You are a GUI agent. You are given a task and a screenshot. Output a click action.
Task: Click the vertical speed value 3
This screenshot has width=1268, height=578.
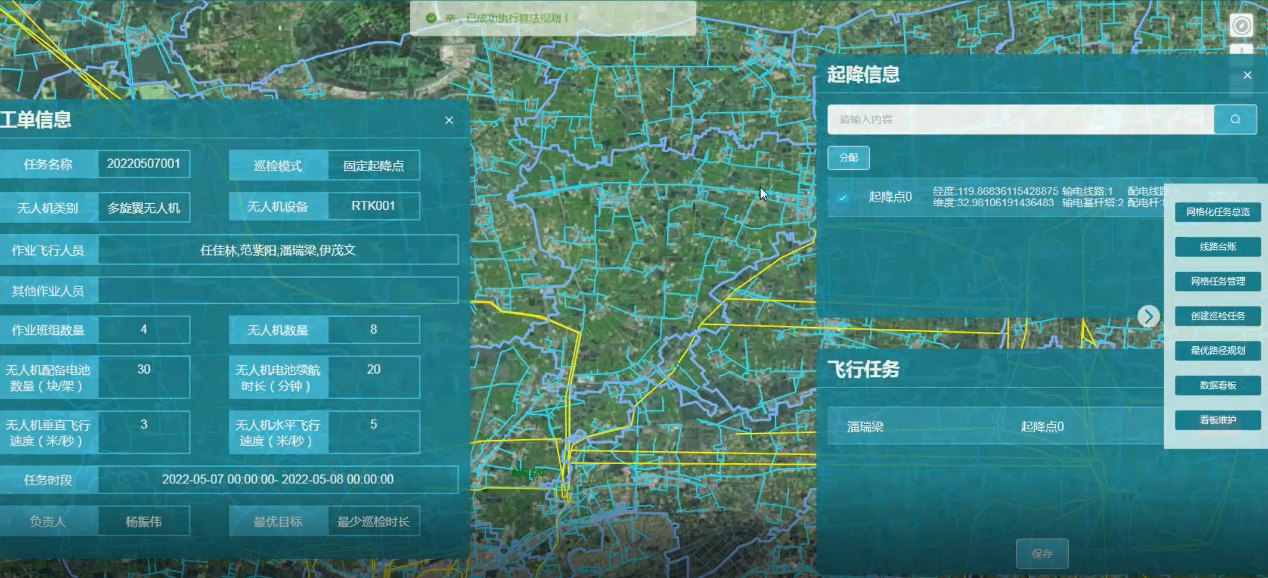point(144,432)
